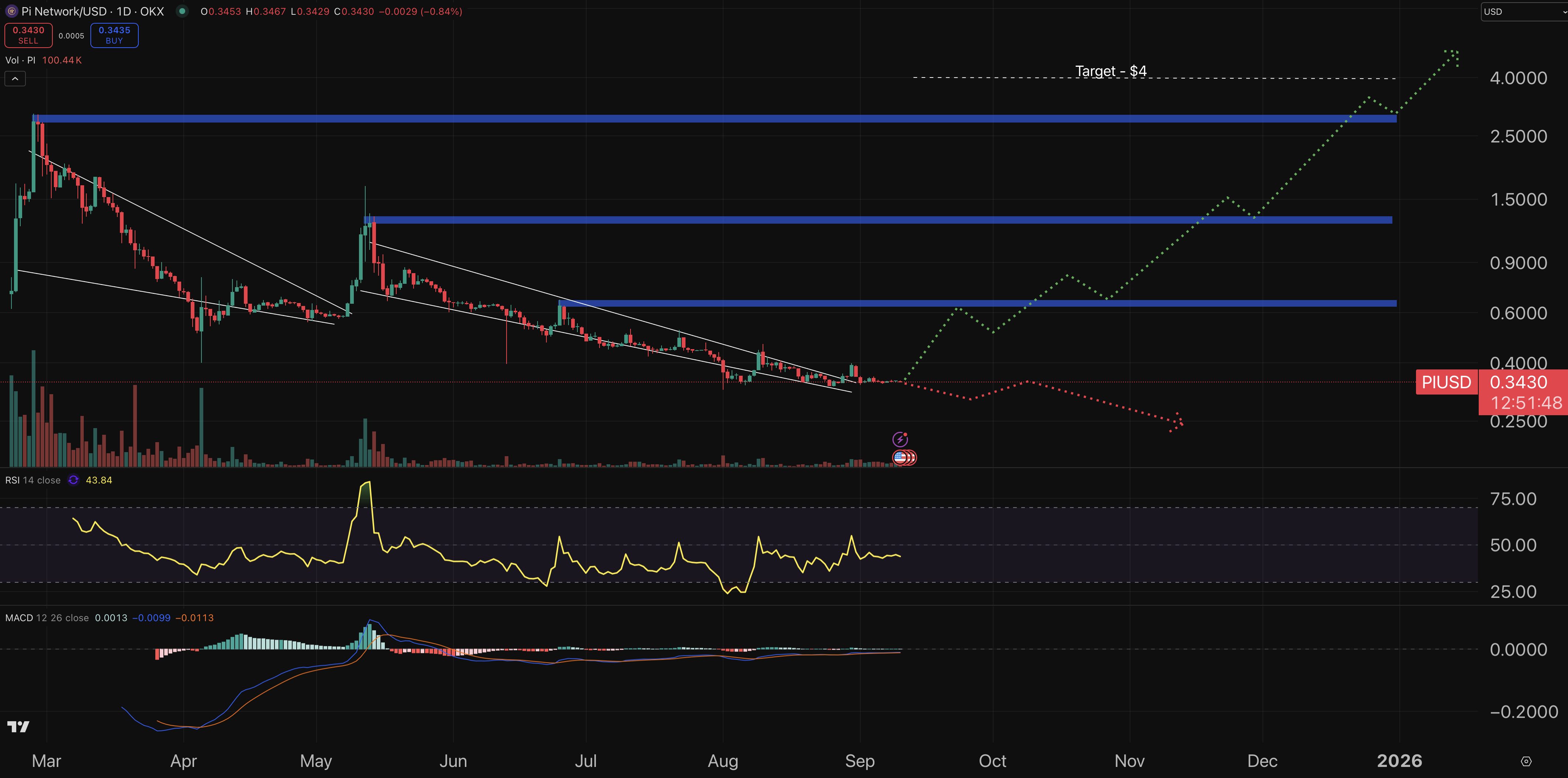
Task: Open the USD currency dropdown
Action: tap(1522, 11)
